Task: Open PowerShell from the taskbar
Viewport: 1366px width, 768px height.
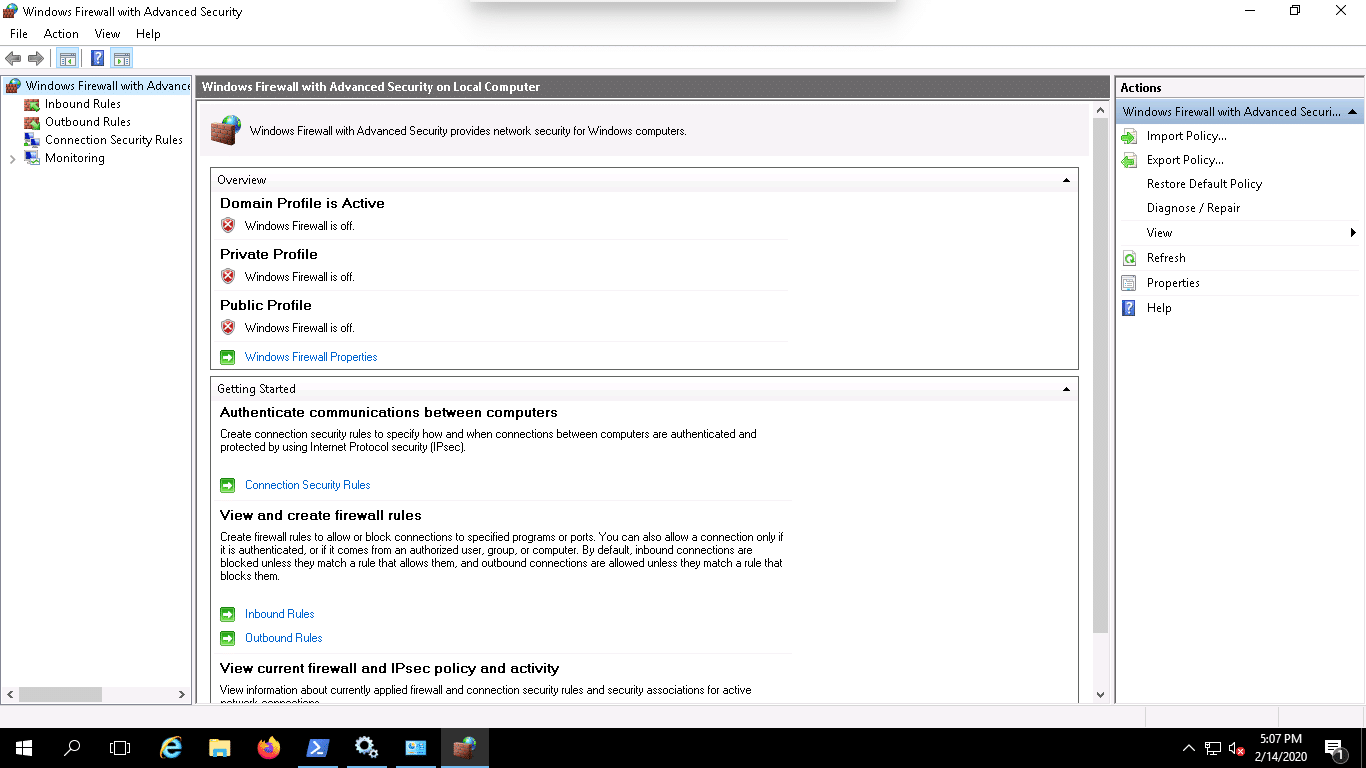Action: click(317, 748)
